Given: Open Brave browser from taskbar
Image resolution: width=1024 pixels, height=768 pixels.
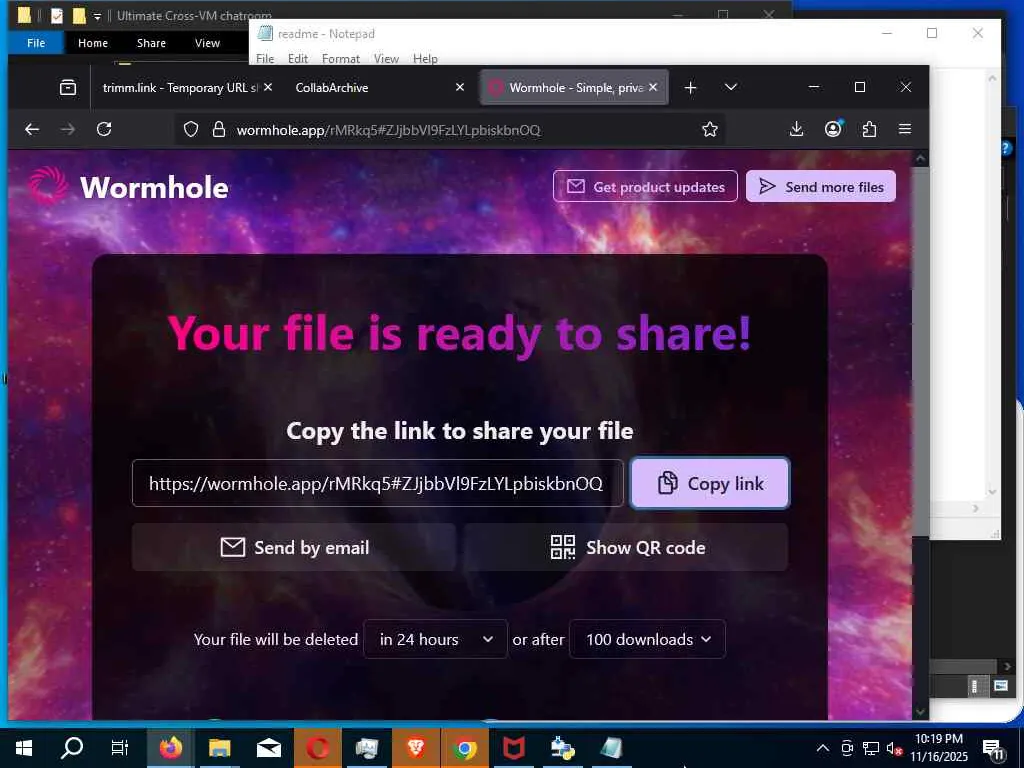Looking at the screenshot, I should (x=415, y=748).
